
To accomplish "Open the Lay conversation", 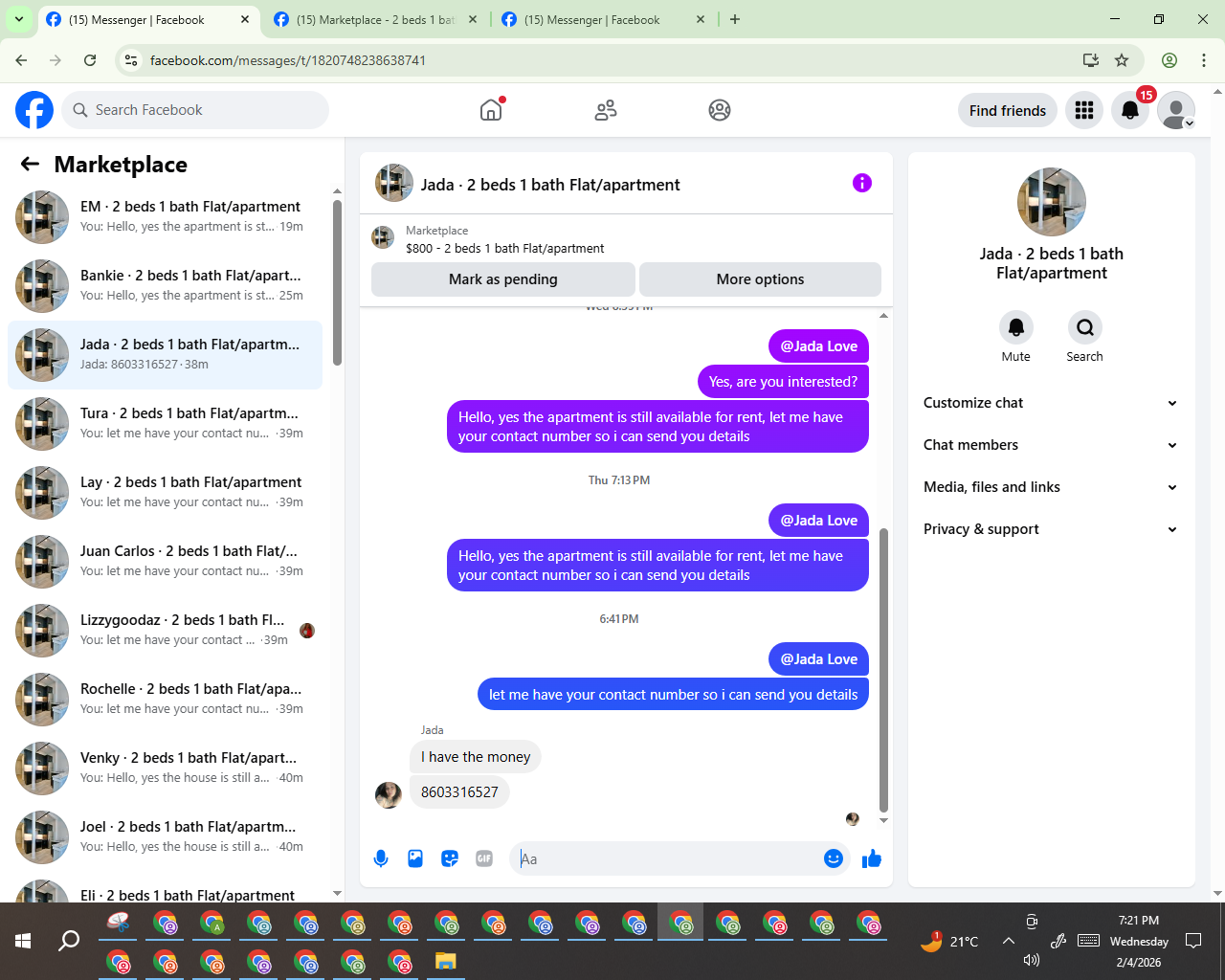I will pyautogui.click(x=165, y=493).
